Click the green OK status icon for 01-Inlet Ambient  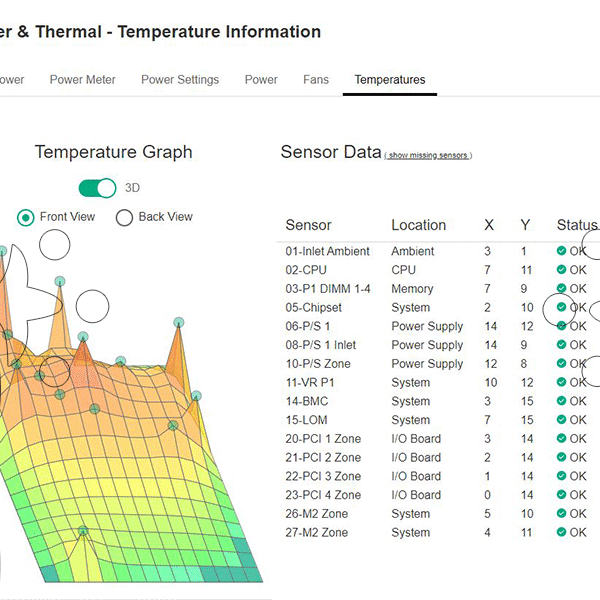coord(562,252)
